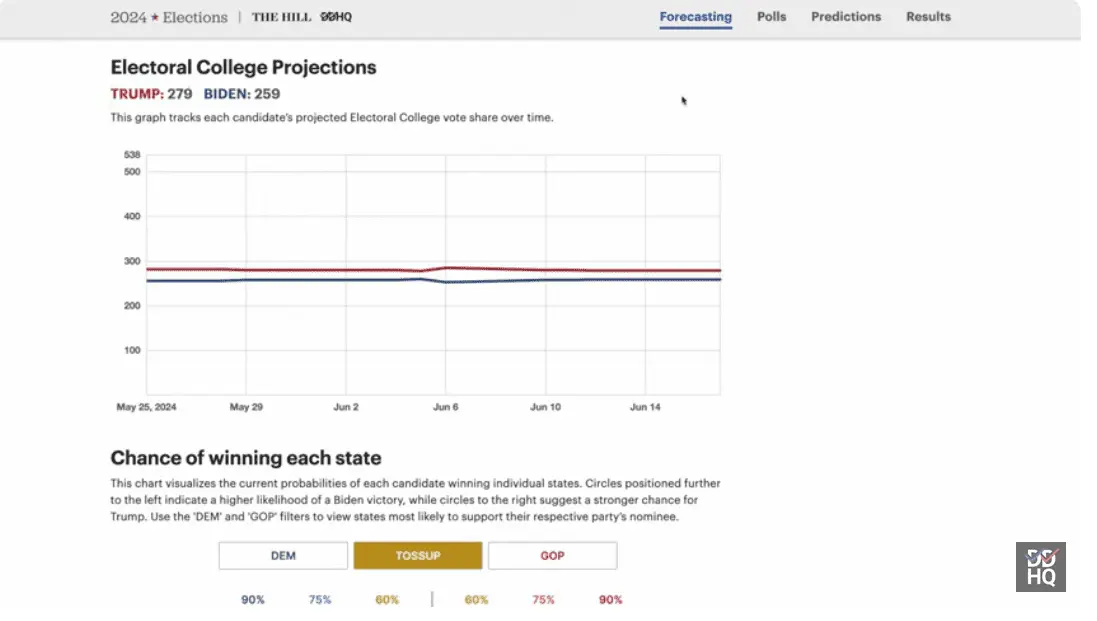Enable the DEM state filter

(283, 556)
